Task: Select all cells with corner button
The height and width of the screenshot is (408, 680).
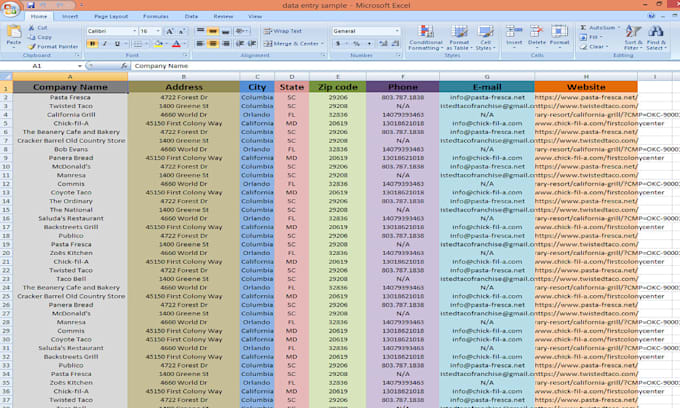Action: (6, 77)
